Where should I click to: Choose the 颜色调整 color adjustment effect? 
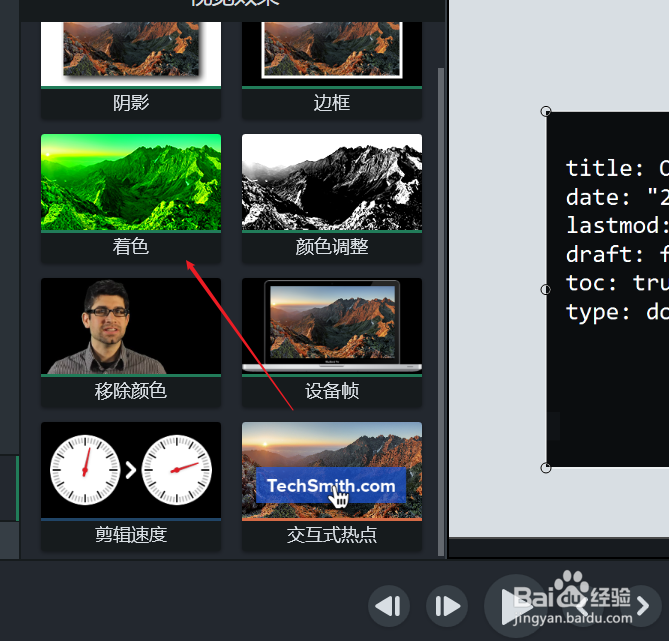[x=332, y=198]
